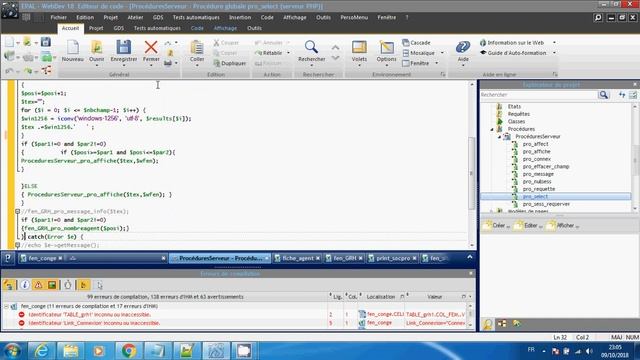Collapse the Procédures tree node
The width and height of the screenshot is (640, 360).
492,129
